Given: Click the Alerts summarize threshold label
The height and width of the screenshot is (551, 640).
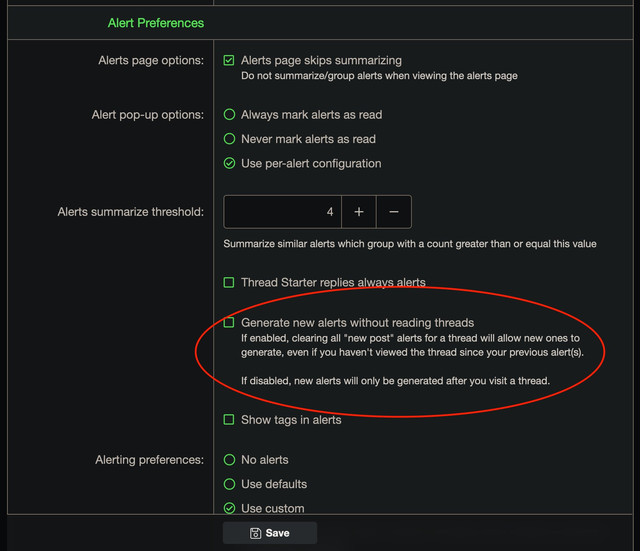Looking at the screenshot, I should click(x=131, y=212).
